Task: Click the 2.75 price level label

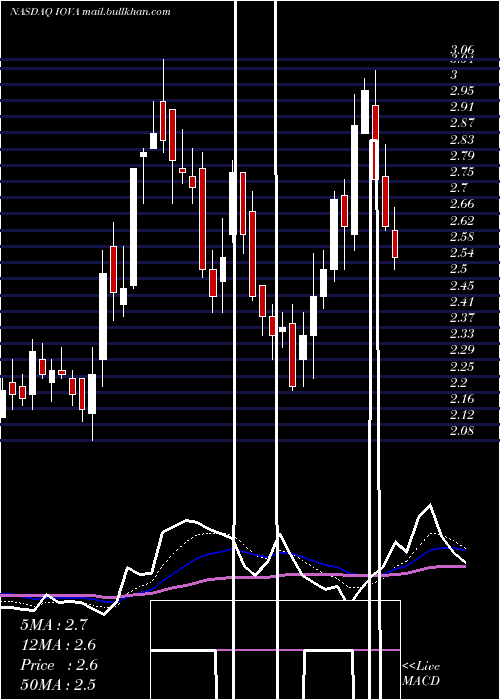Action: [462, 171]
